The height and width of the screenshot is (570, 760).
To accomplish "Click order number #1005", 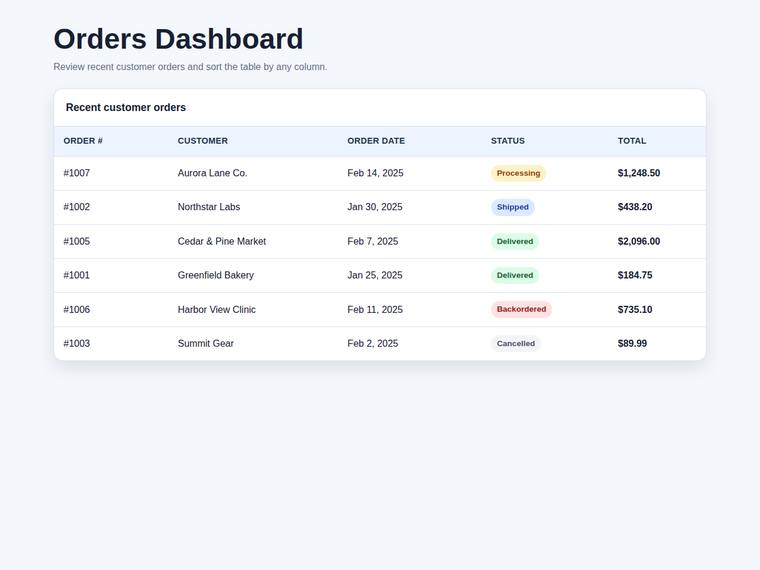I will 77,241.
